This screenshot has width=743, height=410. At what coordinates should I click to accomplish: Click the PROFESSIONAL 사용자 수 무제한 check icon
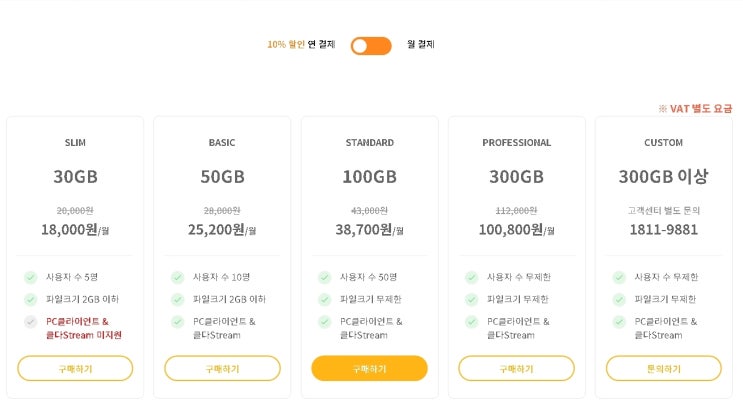click(471, 277)
